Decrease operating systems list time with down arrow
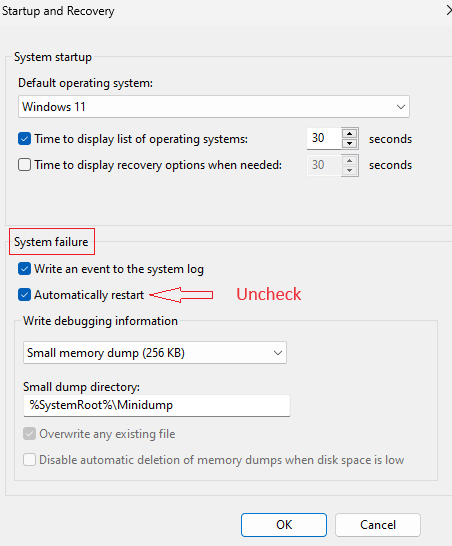 (350, 143)
